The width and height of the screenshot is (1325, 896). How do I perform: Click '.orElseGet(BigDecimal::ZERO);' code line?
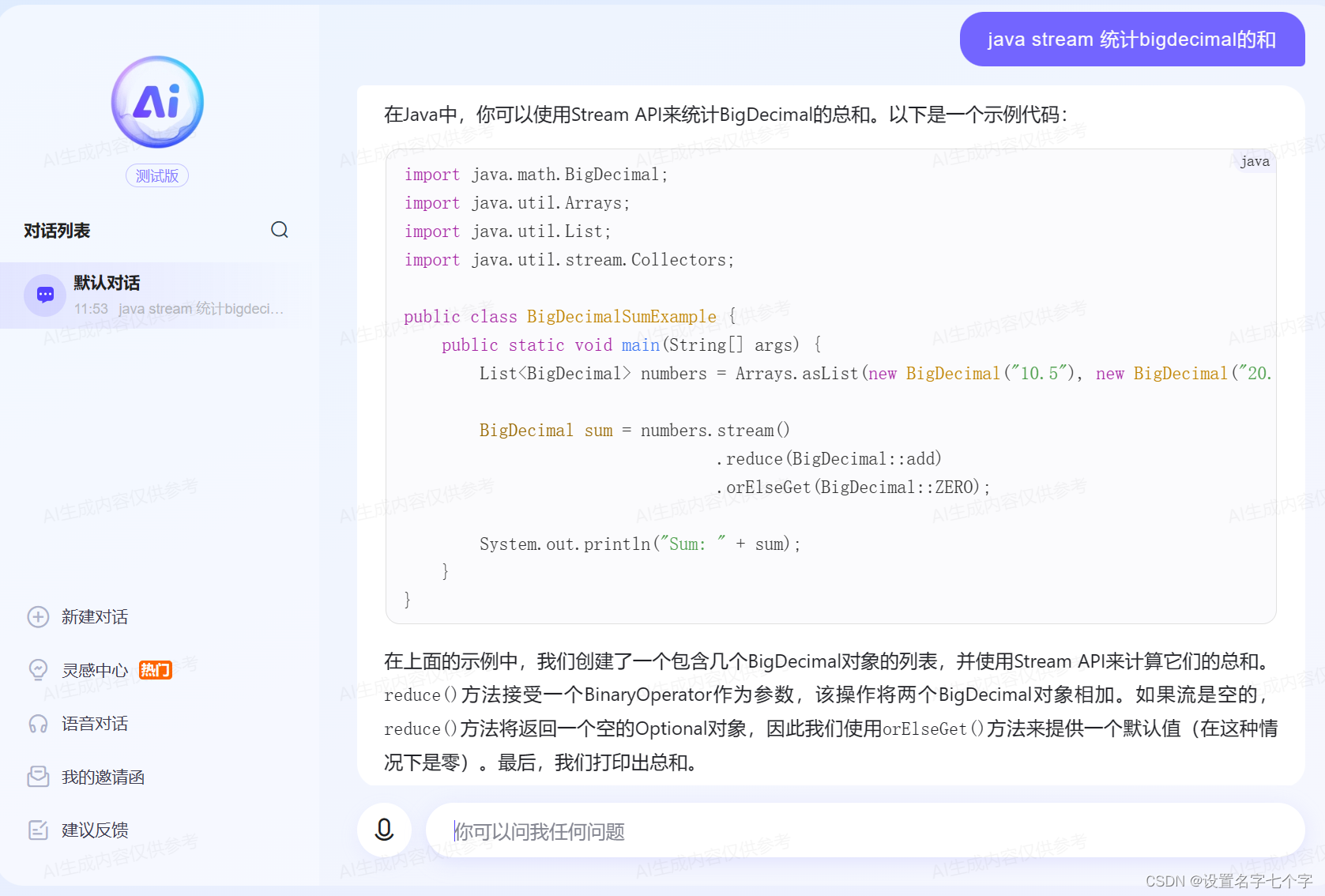pos(853,488)
